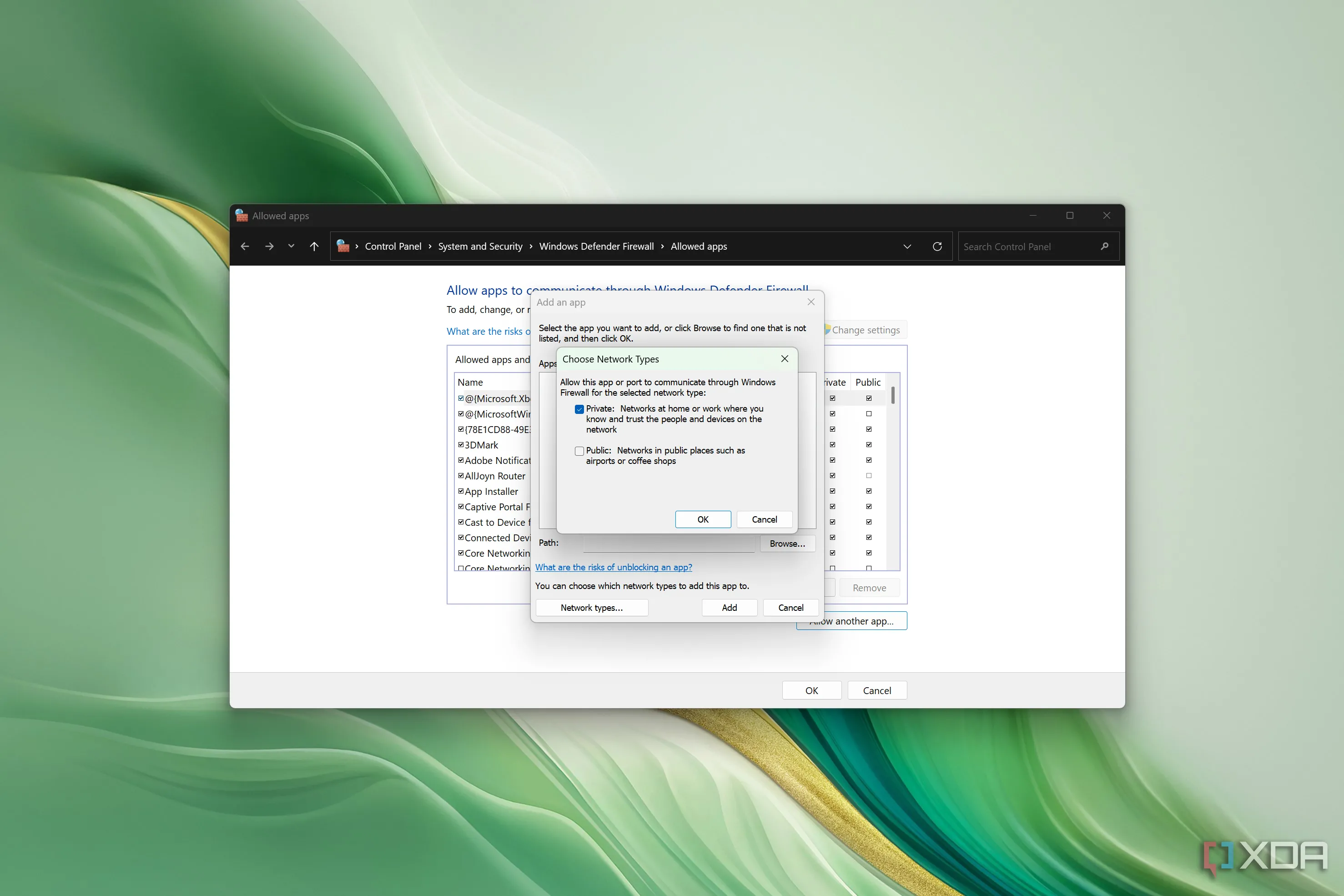
Task: Open unblocking app risks link
Action: coord(613,568)
